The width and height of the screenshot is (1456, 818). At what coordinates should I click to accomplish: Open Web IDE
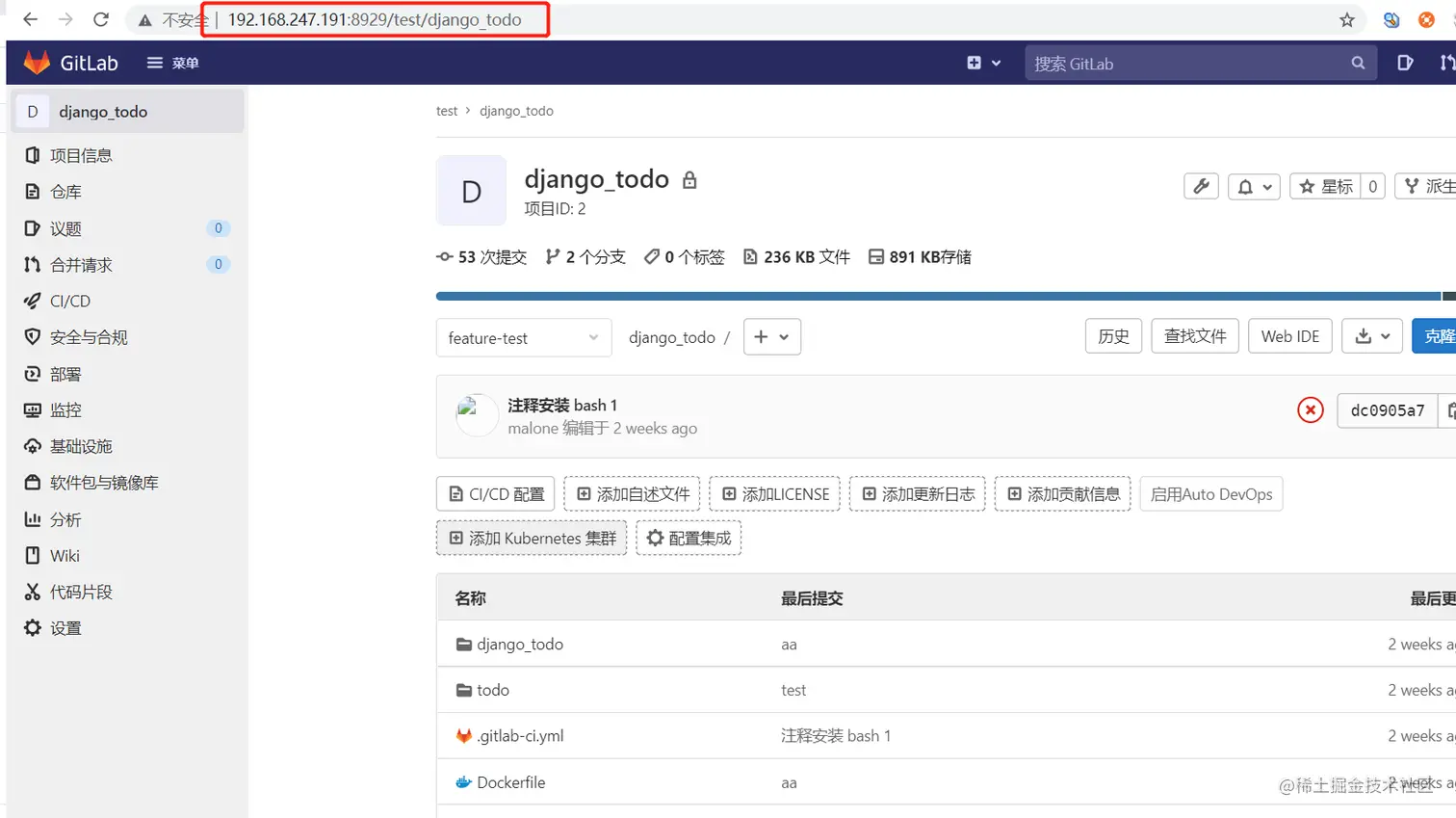[x=1290, y=336]
